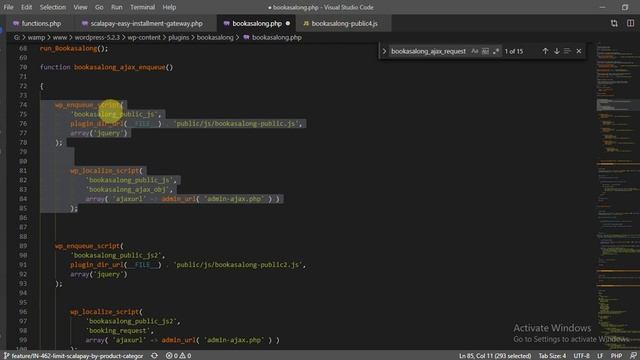The width and height of the screenshot is (640, 360).
Task: Toggle Use Regular Expression in find widget
Action: point(496,51)
